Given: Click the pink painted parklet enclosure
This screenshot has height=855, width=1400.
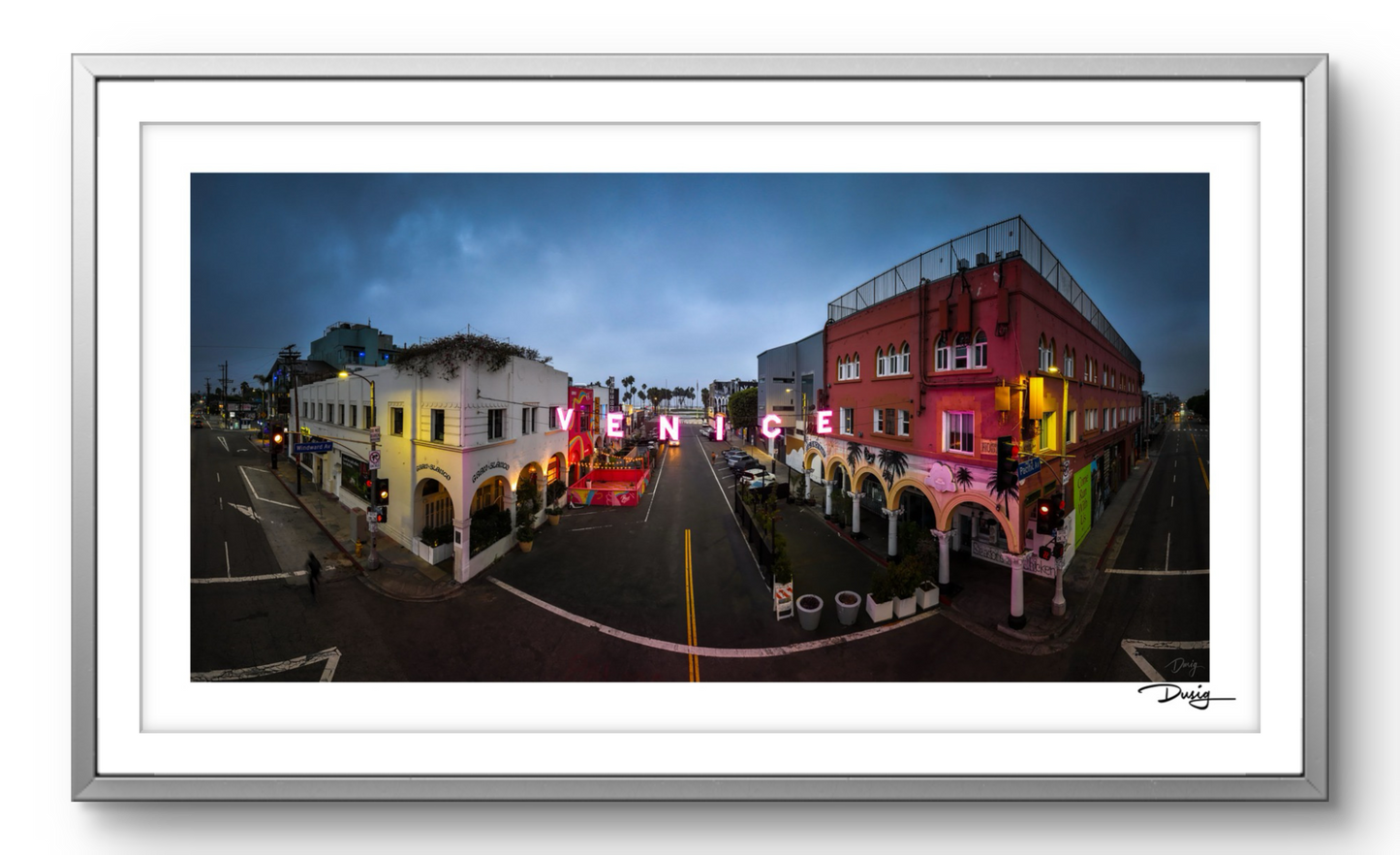Looking at the screenshot, I should (x=607, y=488).
